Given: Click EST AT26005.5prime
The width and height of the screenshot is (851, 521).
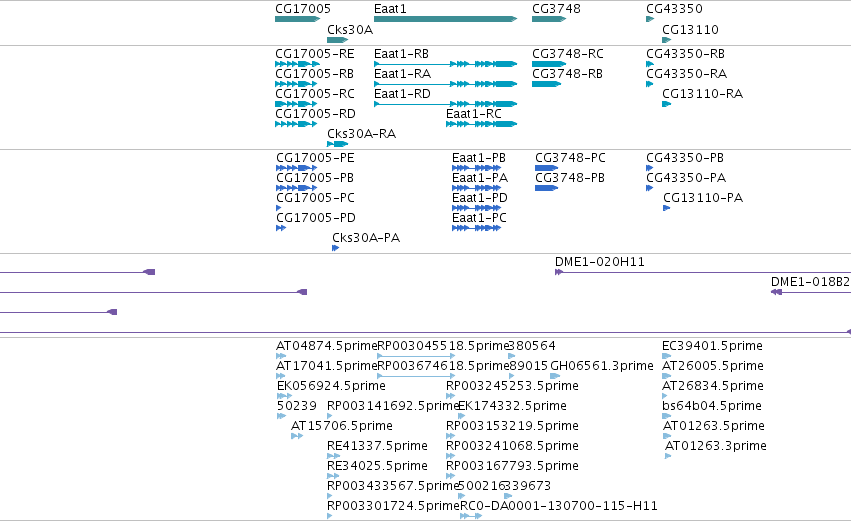Looking at the screenshot, I should (713, 366).
